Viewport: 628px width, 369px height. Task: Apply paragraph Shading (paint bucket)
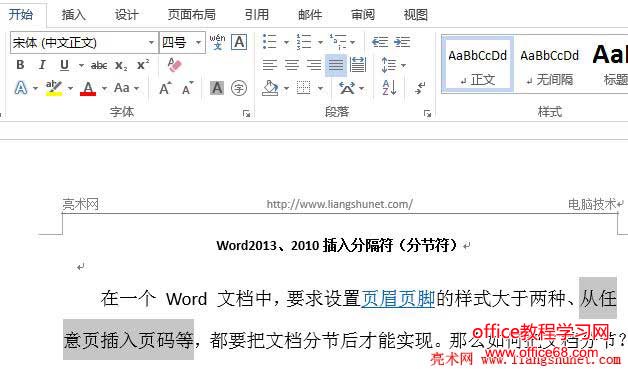(270, 88)
